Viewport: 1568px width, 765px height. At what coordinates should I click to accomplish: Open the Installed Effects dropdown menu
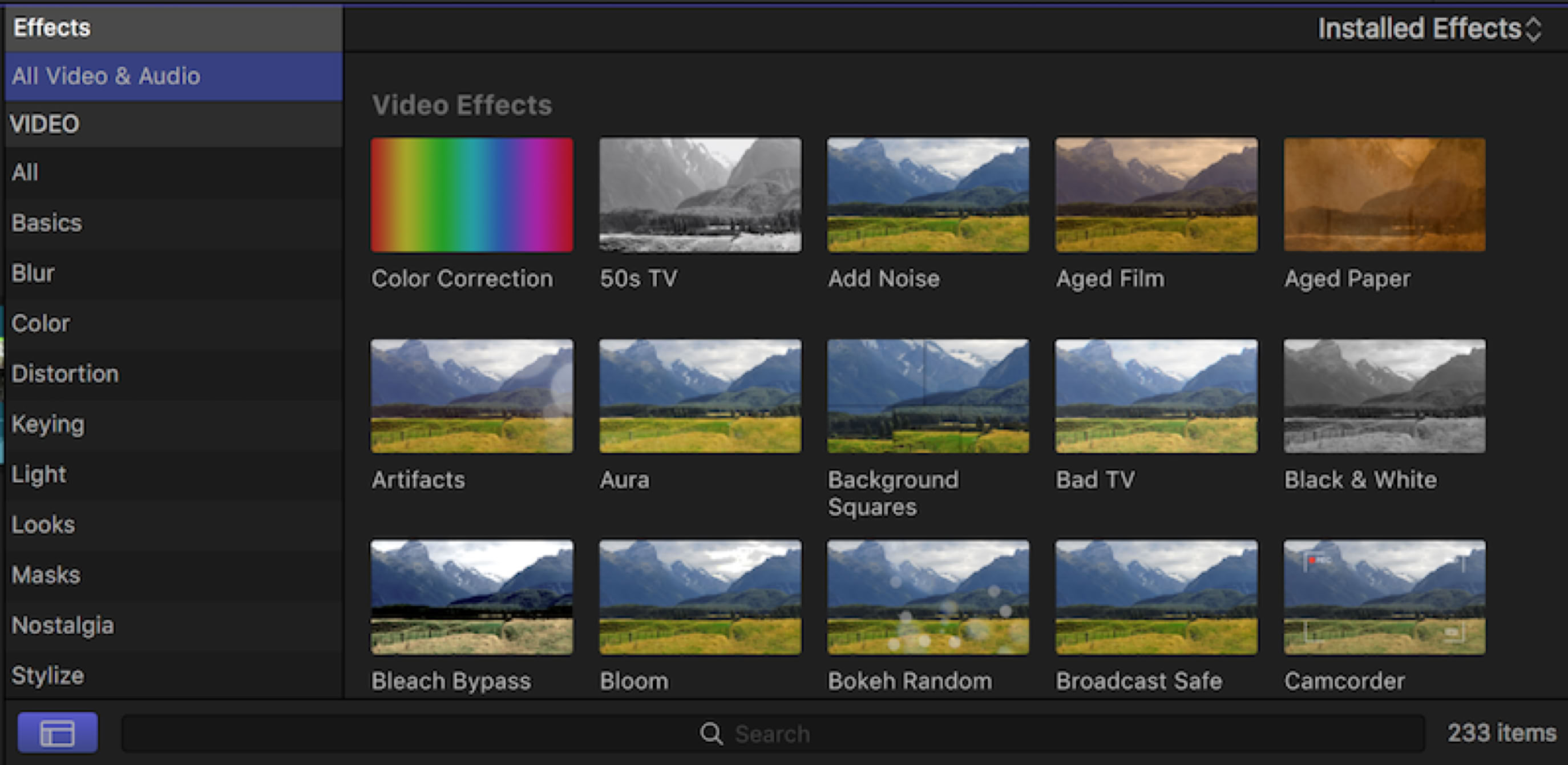pyautogui.click(x=1428, y=29)
